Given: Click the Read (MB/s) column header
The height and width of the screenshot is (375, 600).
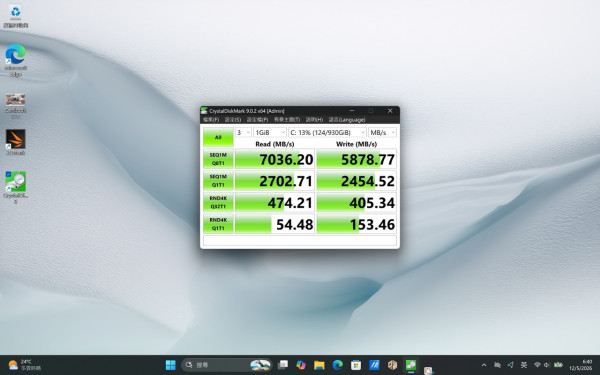Looking at the screenshot, I should 275,144.
